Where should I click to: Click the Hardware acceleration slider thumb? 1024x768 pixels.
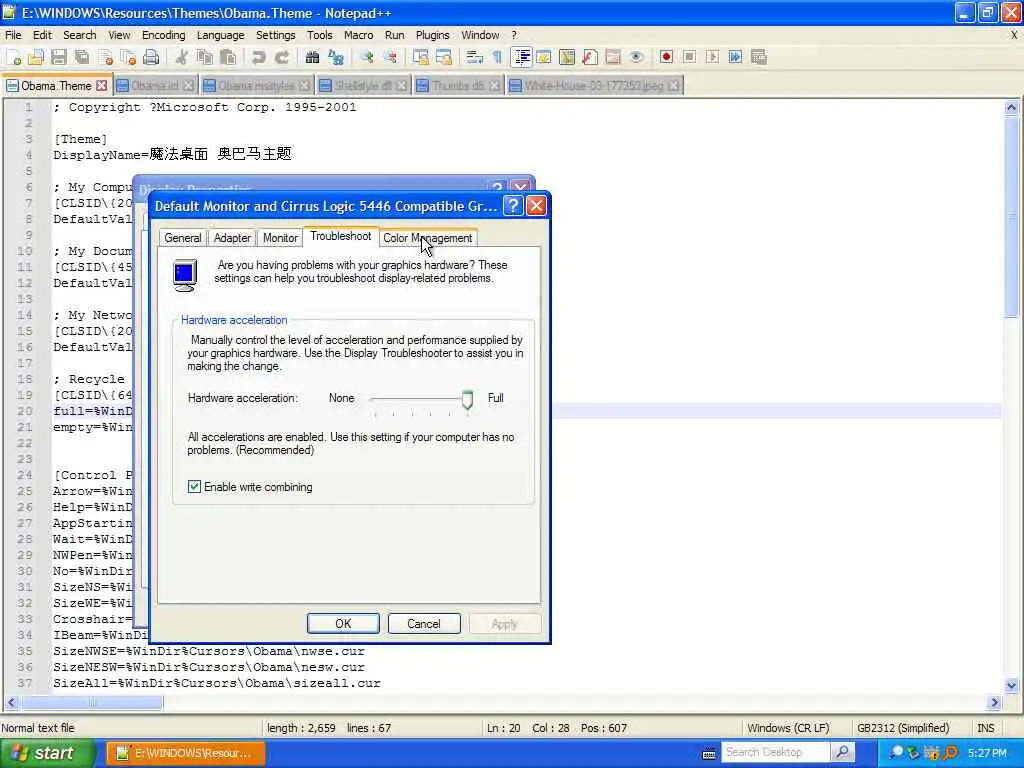[467, 399]
